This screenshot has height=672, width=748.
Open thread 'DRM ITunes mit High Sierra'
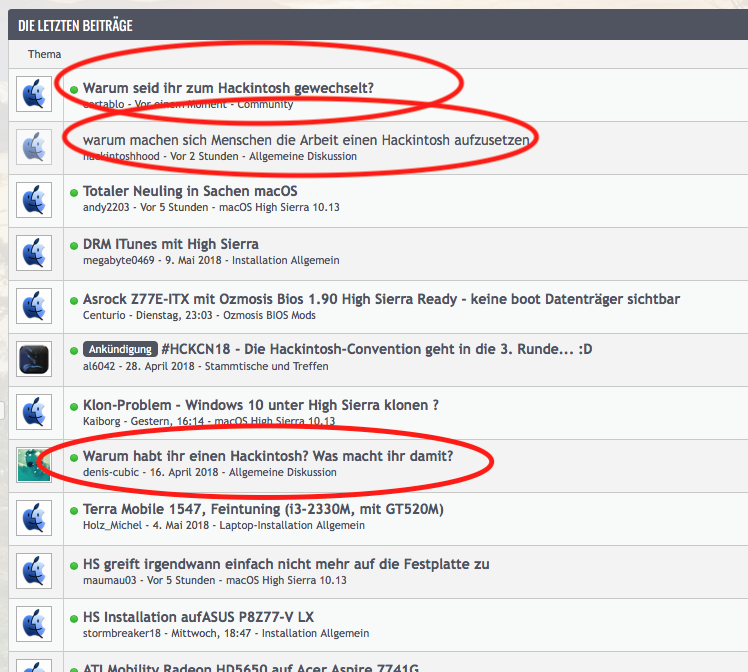(x=171, y=244)
